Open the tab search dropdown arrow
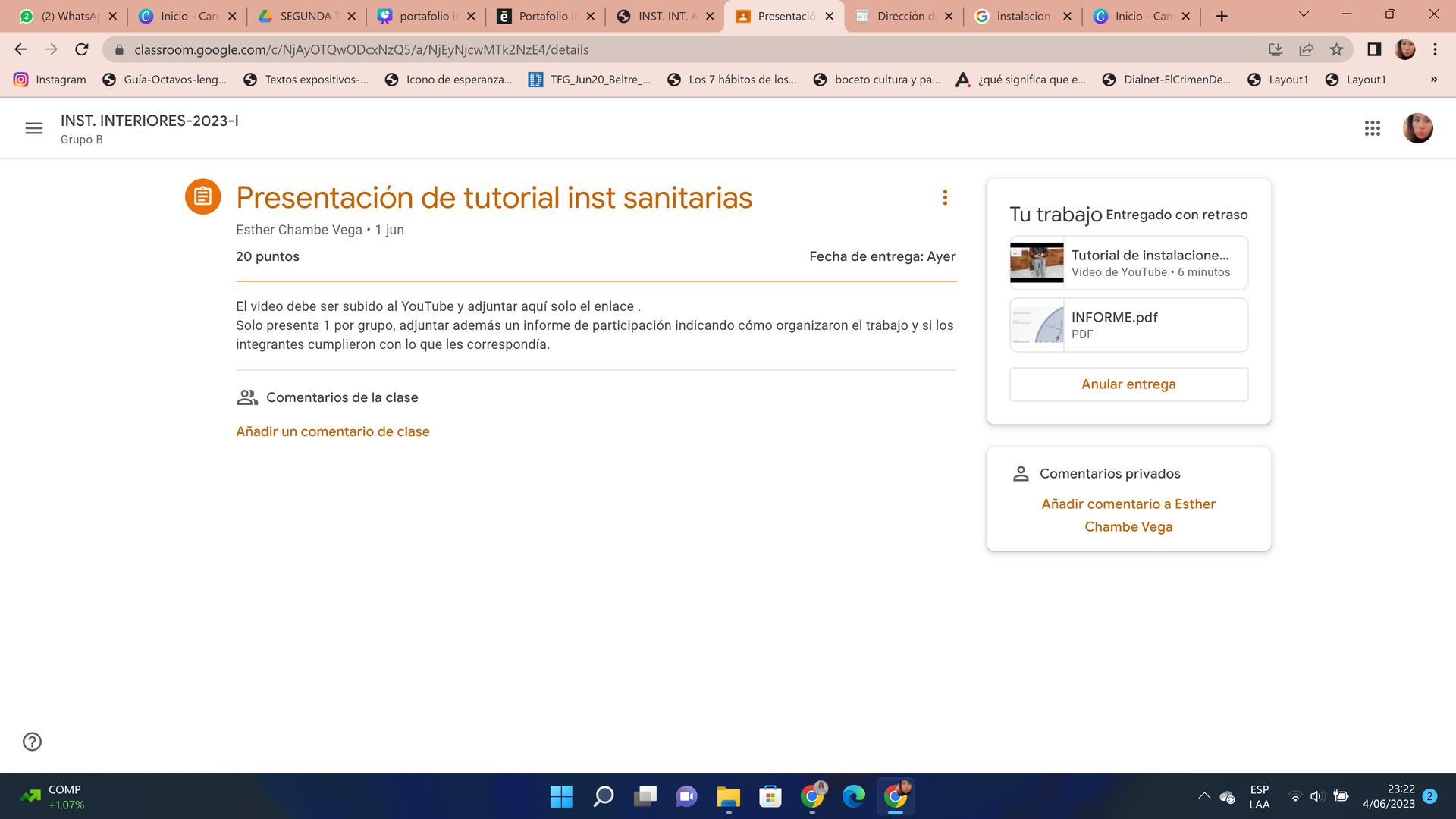 (x=1304, y=14)
